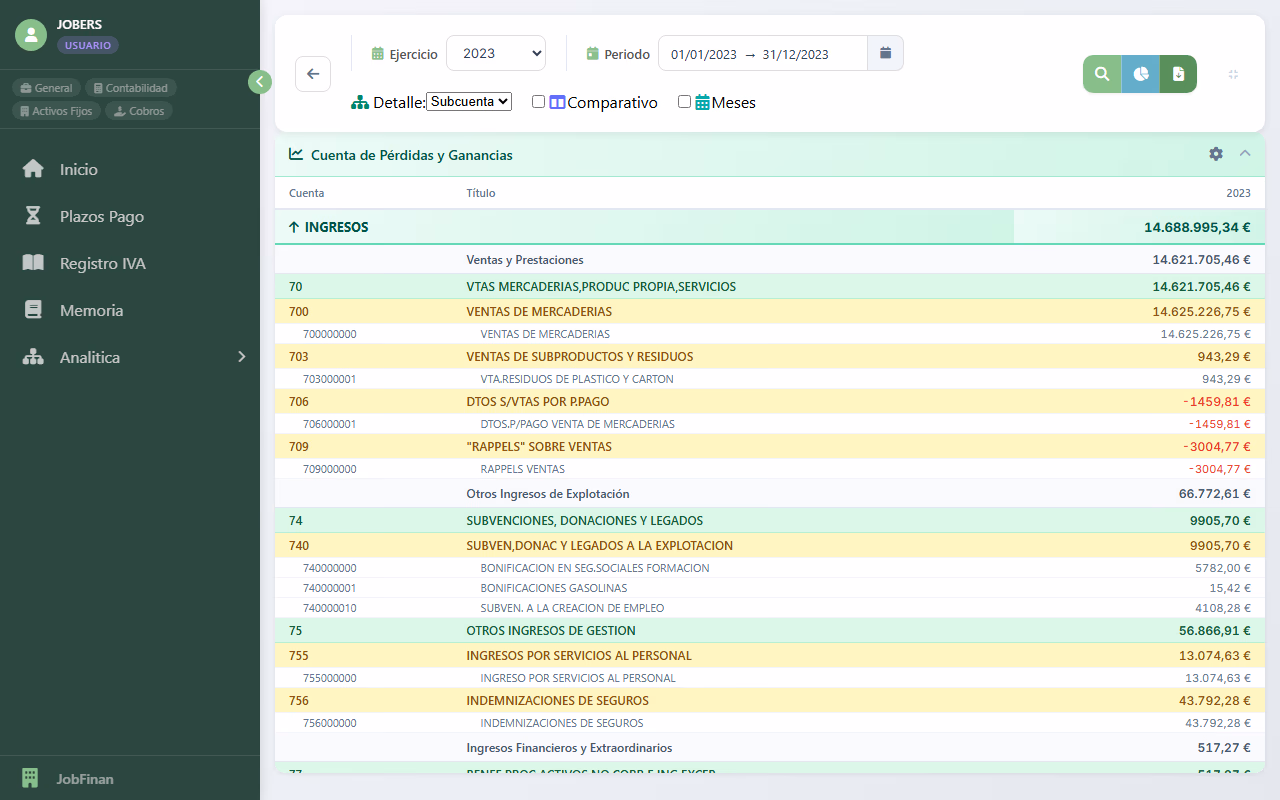Click the Cobros module button
Viewport: 1280px width, 800px height.
pos(139,111)
